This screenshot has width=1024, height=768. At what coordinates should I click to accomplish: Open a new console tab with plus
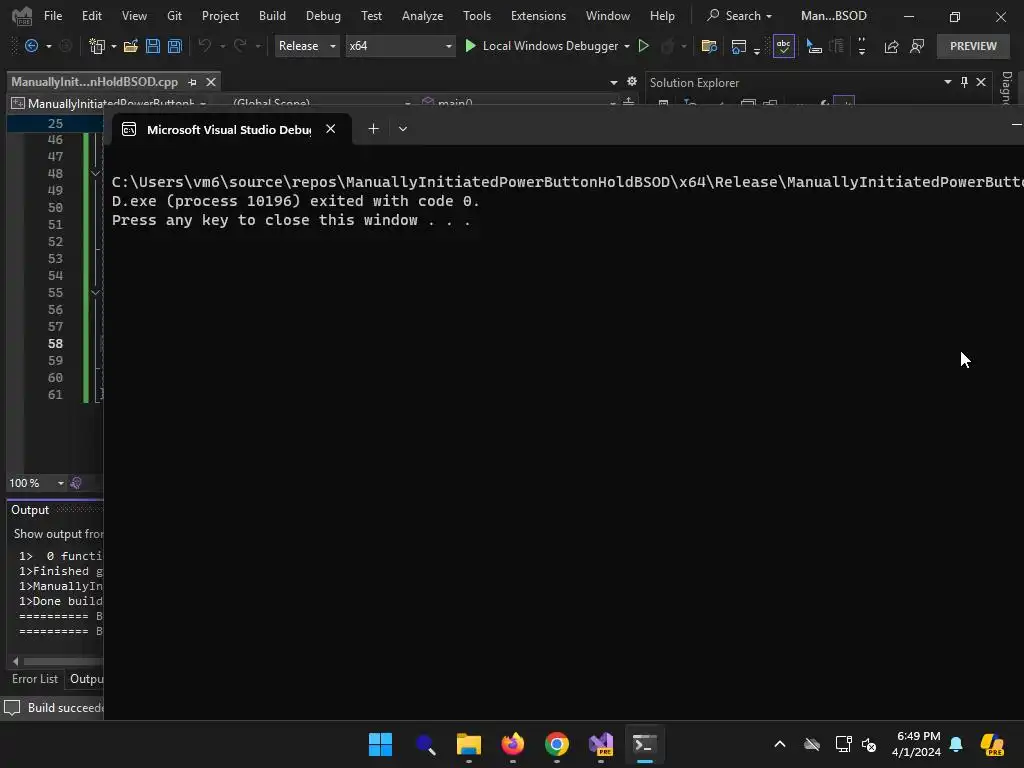point(374,129)
